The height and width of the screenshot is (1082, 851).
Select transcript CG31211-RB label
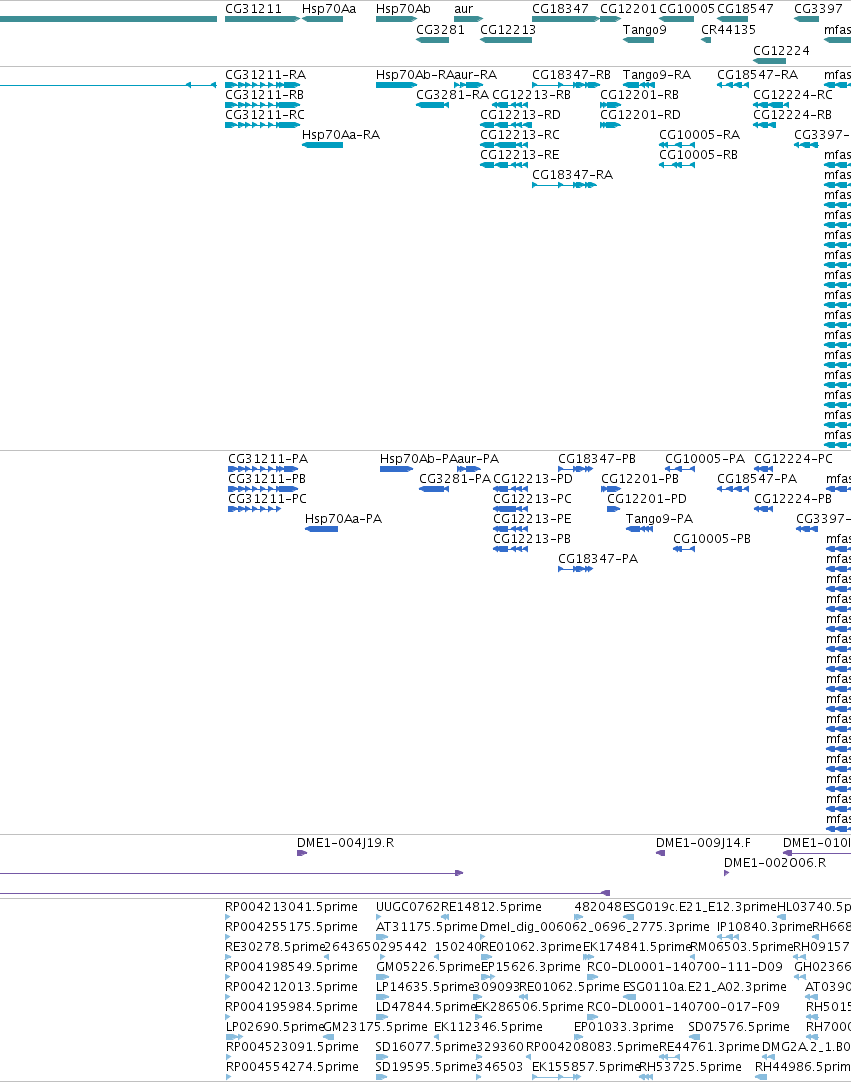click(x=265, y=95)
